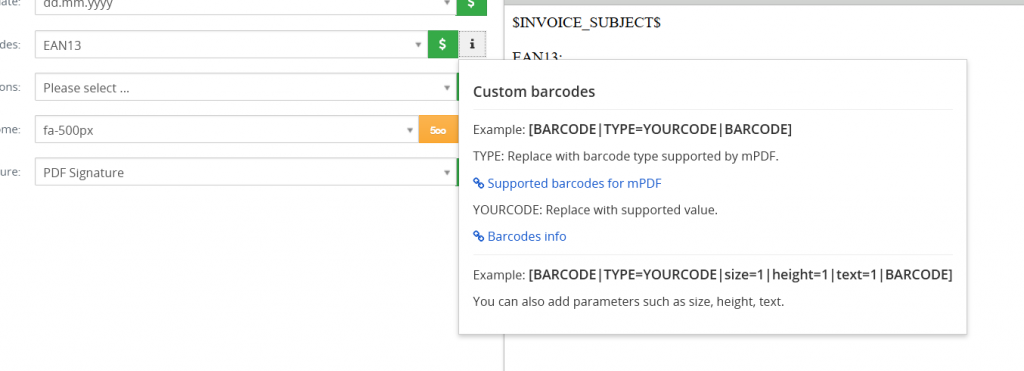1024x371 pixels.
Task: Click 'YOURCODE: Replace with supported value' text
Action: [x=595, y=210]
